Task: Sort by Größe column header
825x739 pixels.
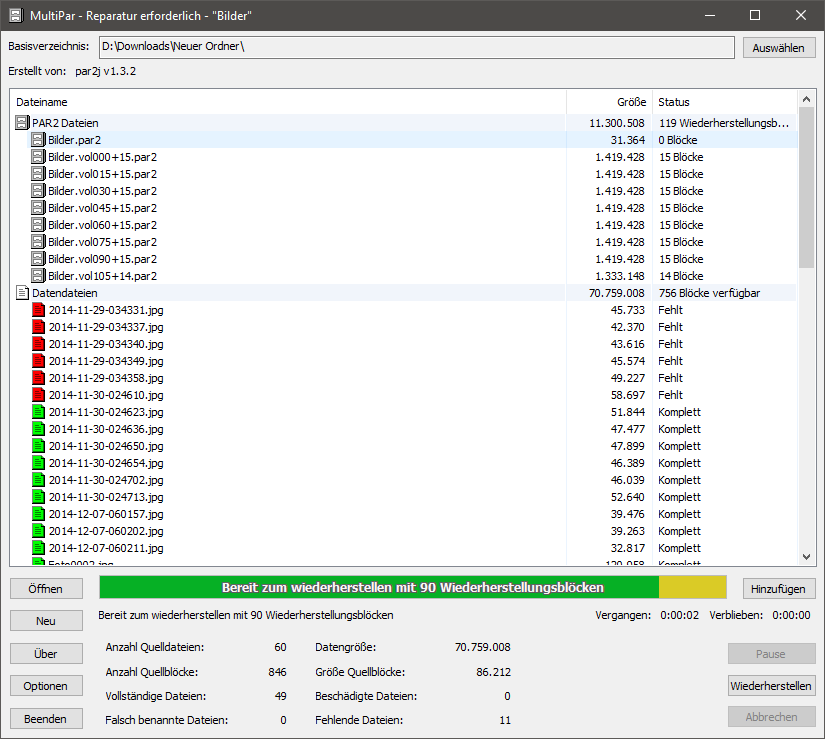Action: tap(609, 102)
